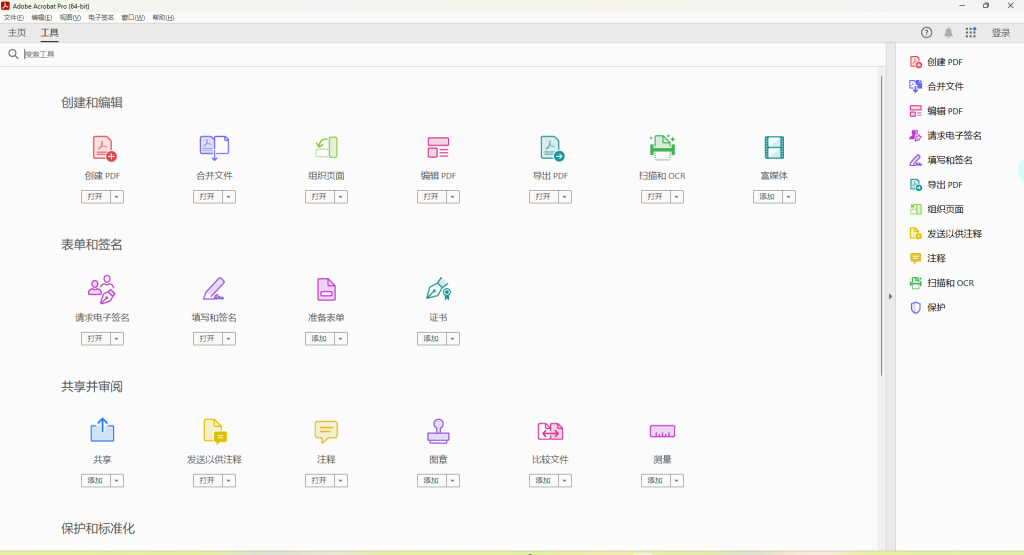Open the 文件 menu

coord(13,18)
